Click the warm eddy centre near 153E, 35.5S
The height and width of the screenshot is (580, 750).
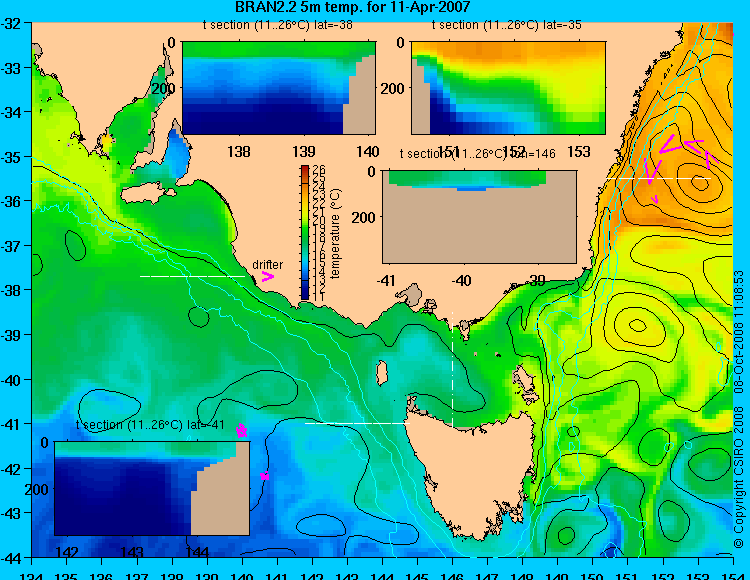pos(700,183)
